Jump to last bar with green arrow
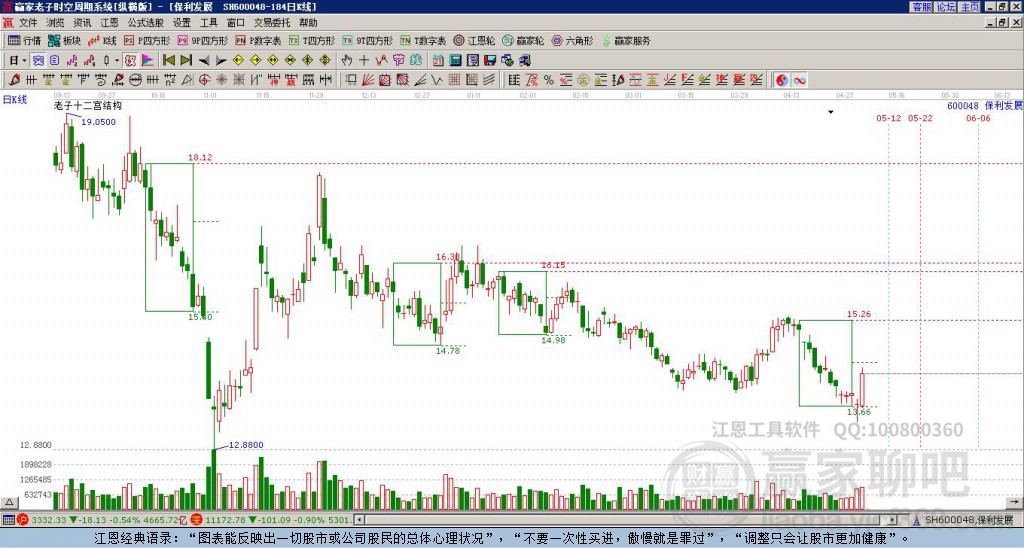The image size is (1024, 548). pyautogui.click(x=186, y=61)
